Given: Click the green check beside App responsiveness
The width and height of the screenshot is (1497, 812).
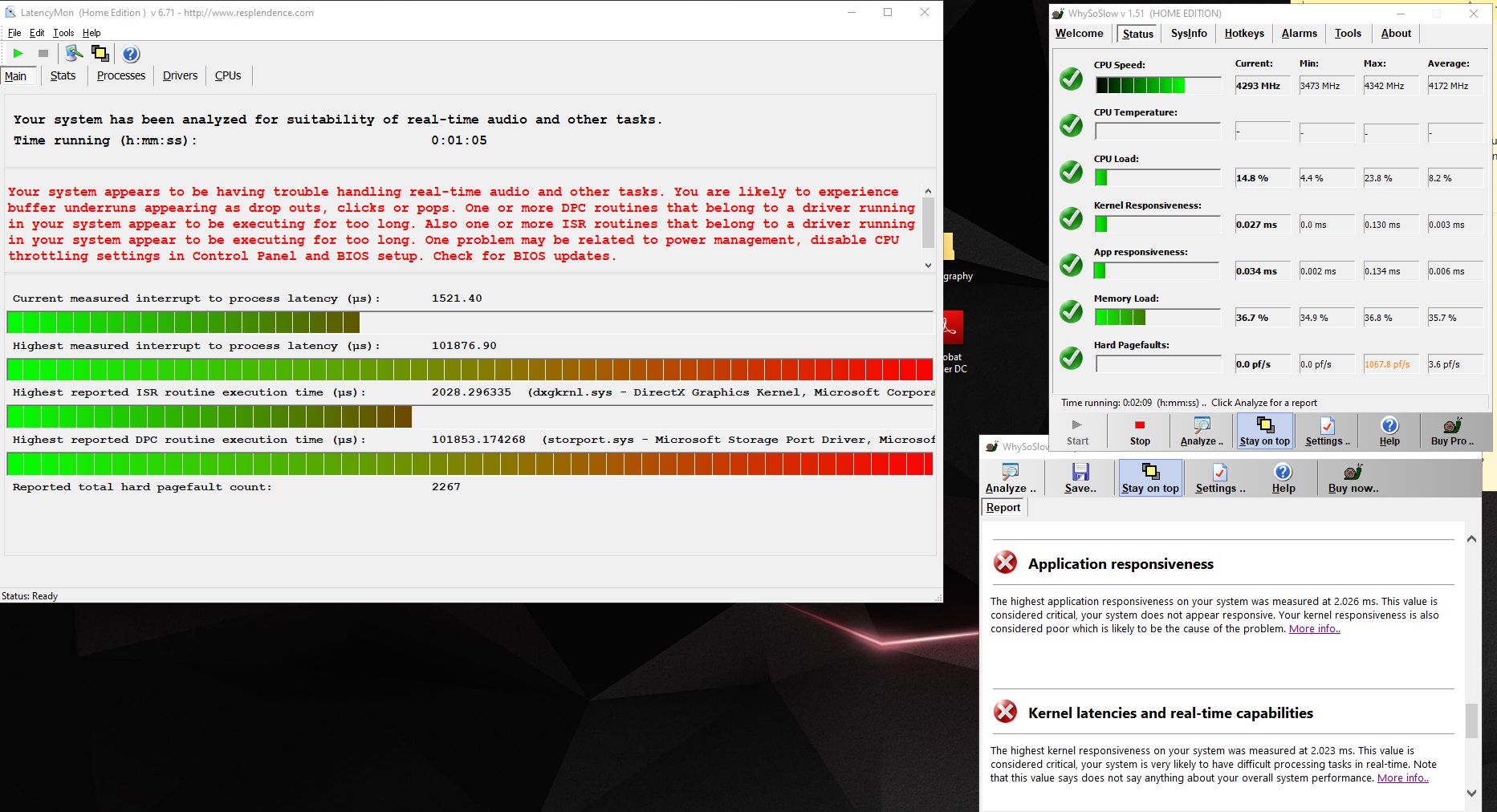Looking at the screenshot, I should tap(1071, 265).
